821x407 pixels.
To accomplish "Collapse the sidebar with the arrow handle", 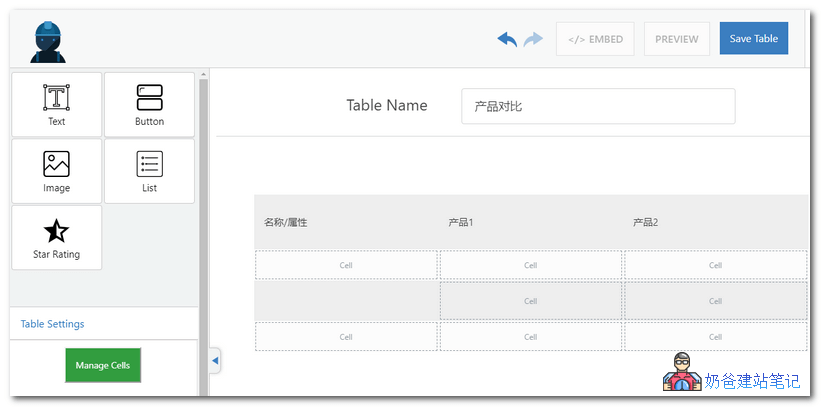I will tap(215, 360).
